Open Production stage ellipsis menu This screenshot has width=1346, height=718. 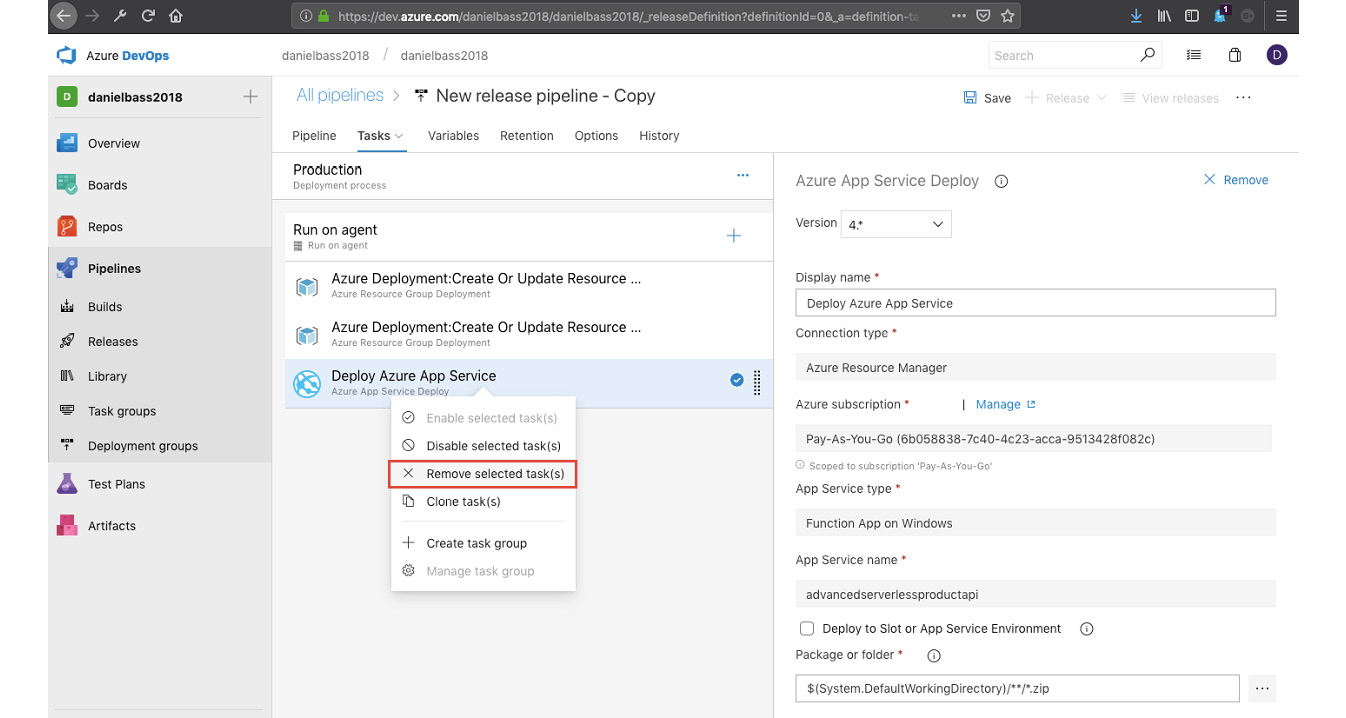click(x=743, y=175)
